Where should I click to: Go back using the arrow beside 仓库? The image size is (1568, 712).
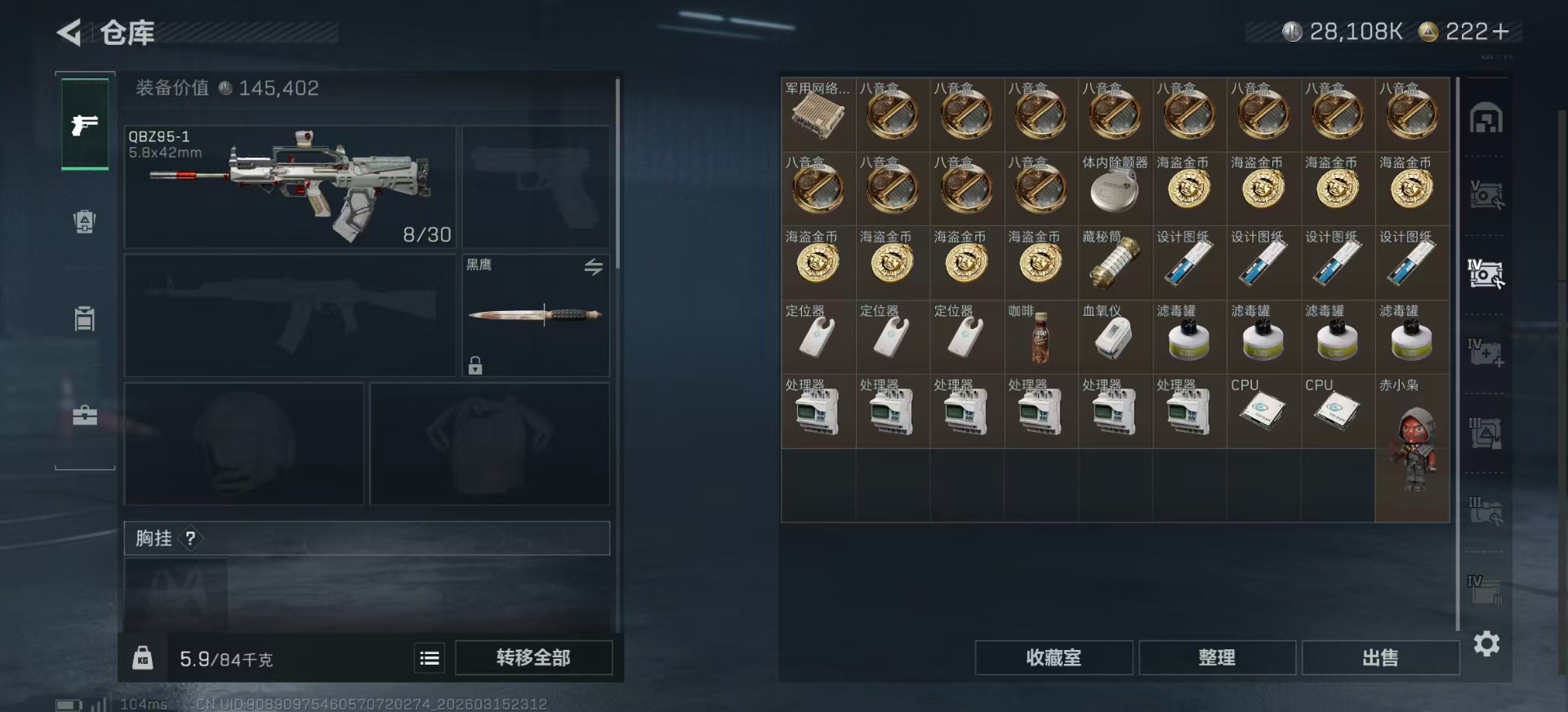point(69,33)
